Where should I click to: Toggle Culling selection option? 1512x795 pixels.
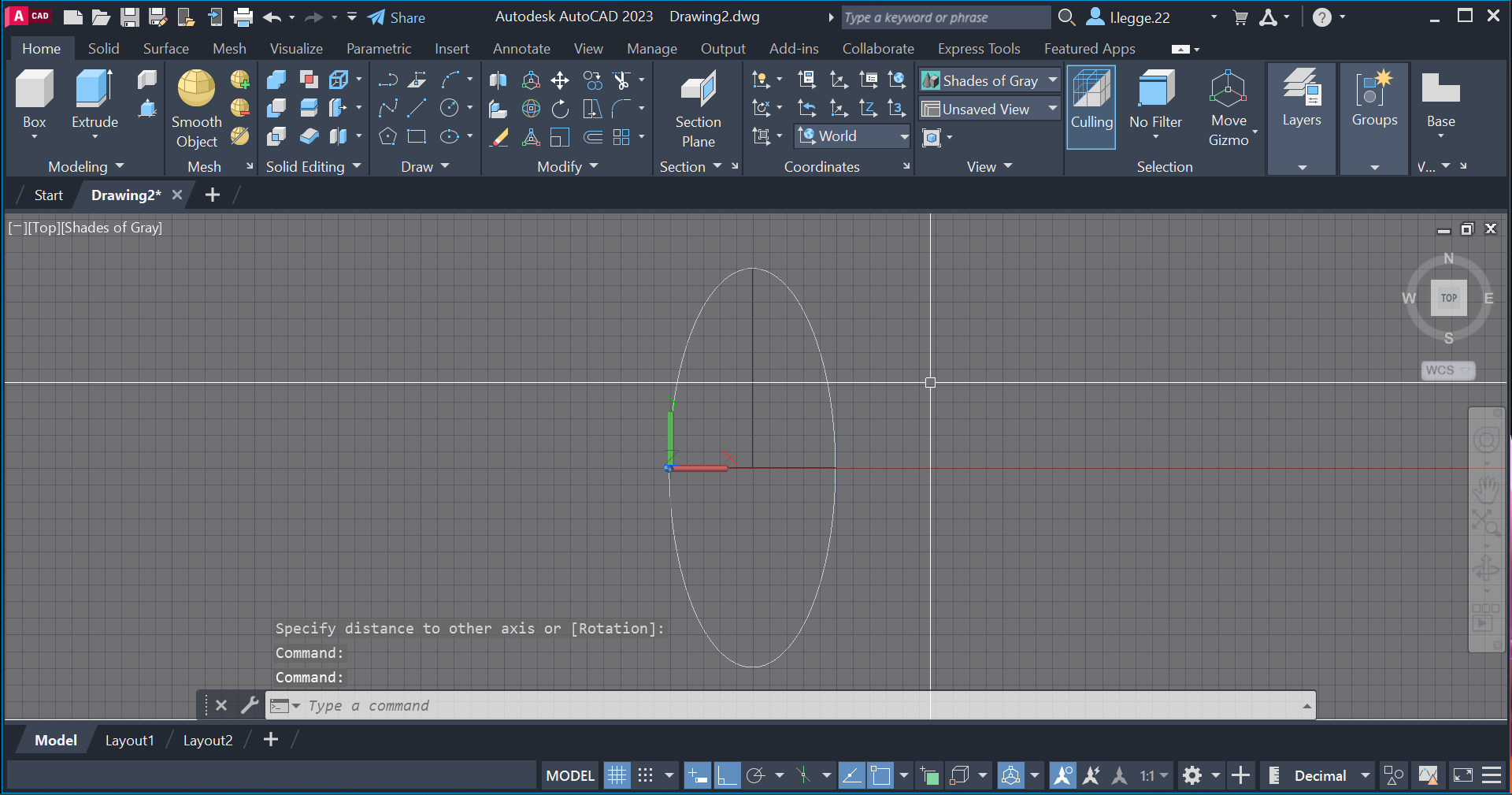click(x=1091, y=106)
